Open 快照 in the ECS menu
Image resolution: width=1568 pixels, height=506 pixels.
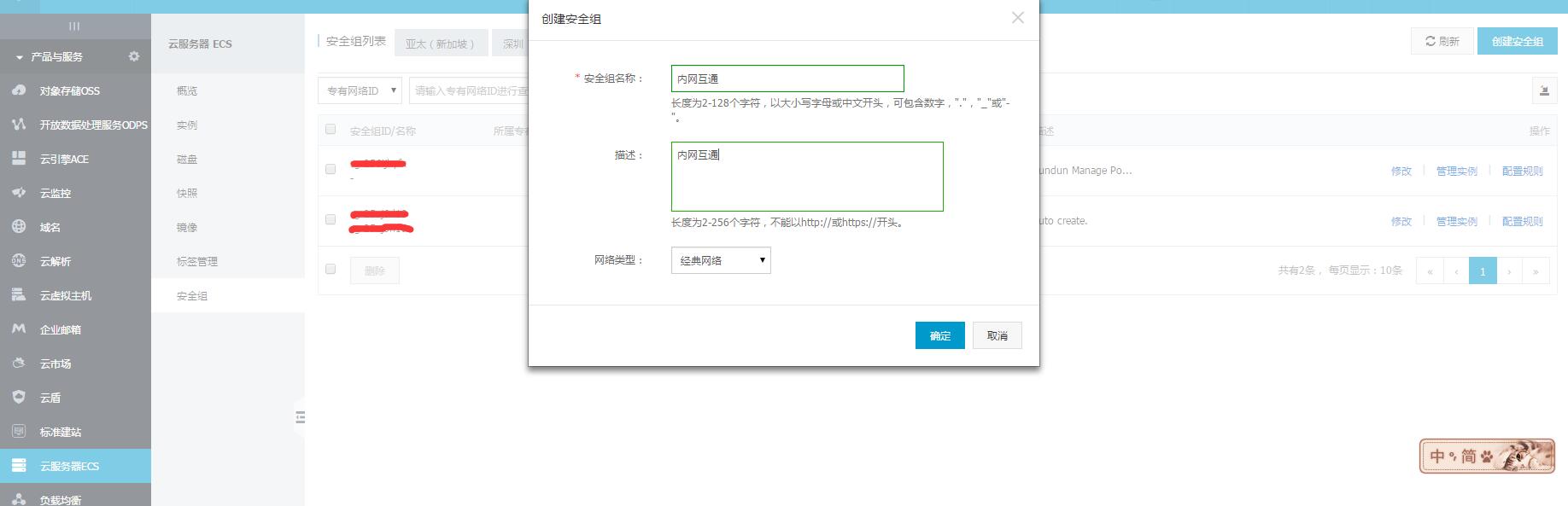pyautogui.click(x=187, y=194)
